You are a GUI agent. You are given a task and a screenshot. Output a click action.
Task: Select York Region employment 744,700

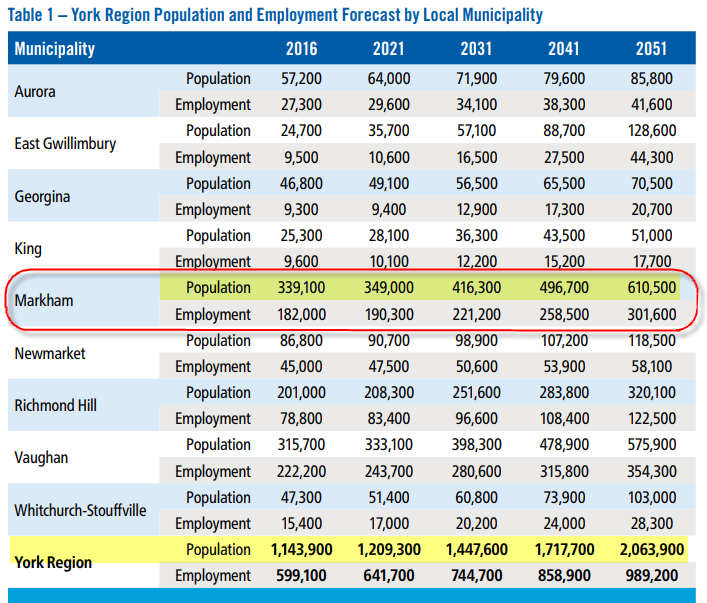pos(477,576)
